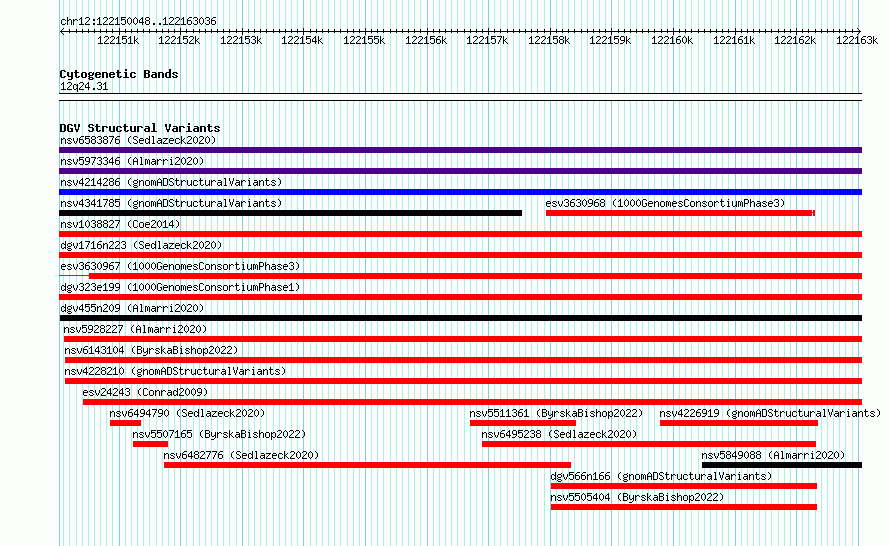Viewport: 890px width, 546px height.
Task: Open nsv6143104 (ByrskaBishop2022) label
Action: [x=151, y=350]
